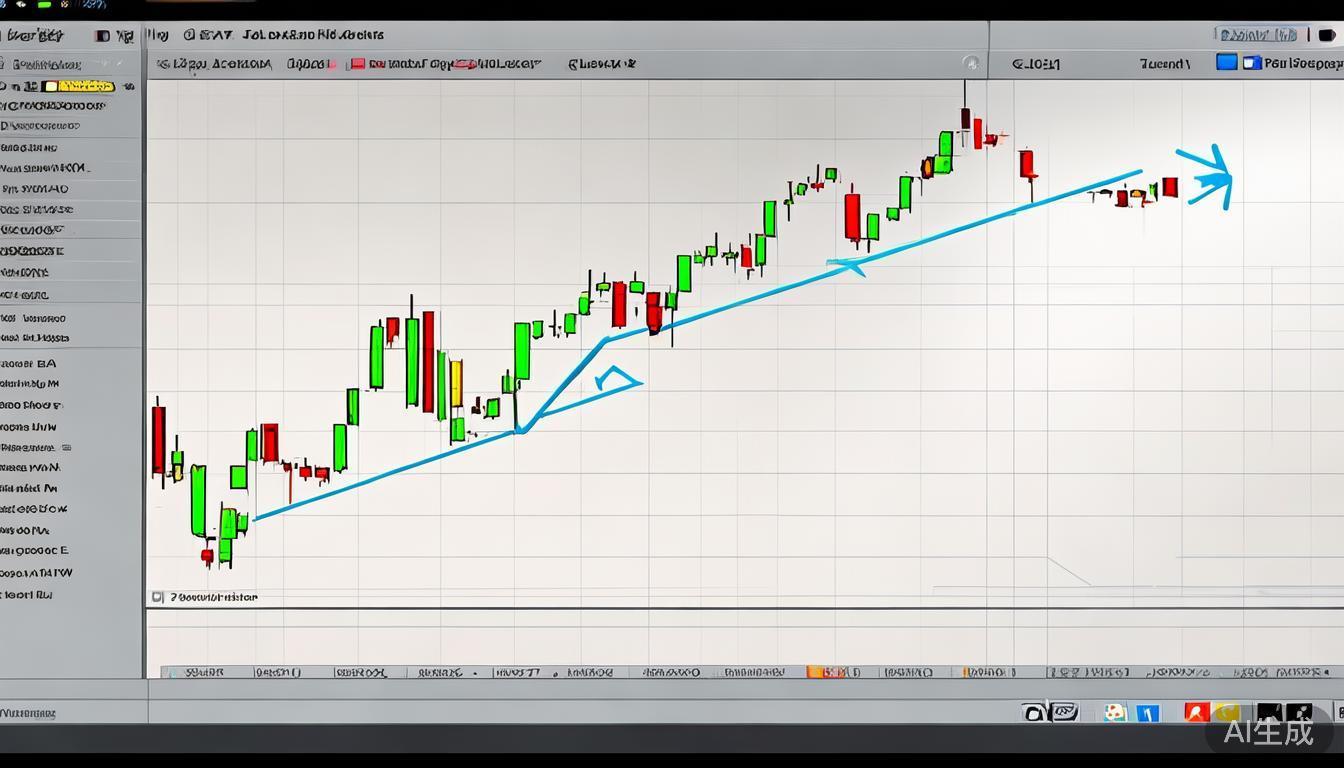Open the boxed field at top right
The height and width of the screenshot is (768, 1344).
1257,35
